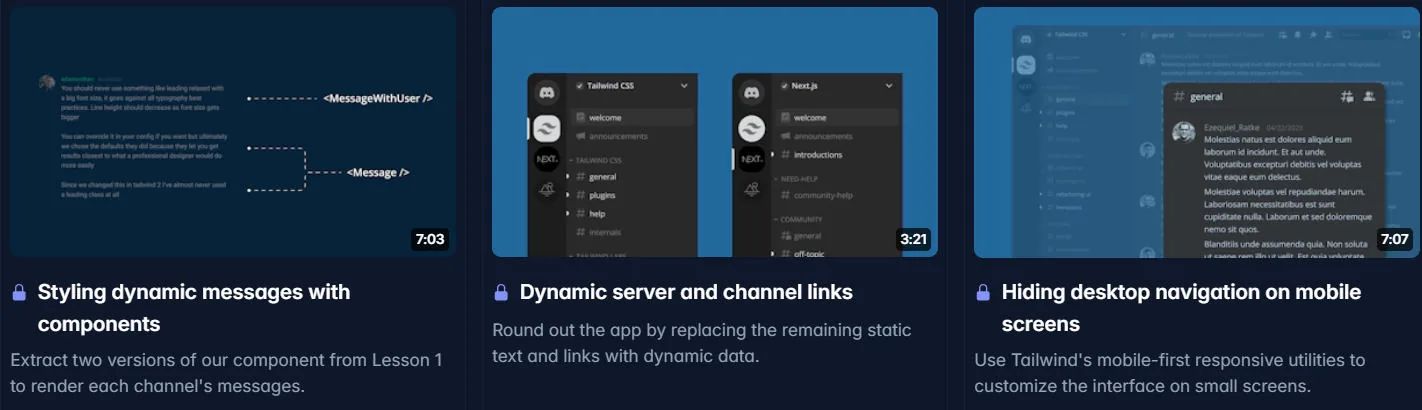
Task: Click the 7:03 duration badge
Action: tap(430, 240)
